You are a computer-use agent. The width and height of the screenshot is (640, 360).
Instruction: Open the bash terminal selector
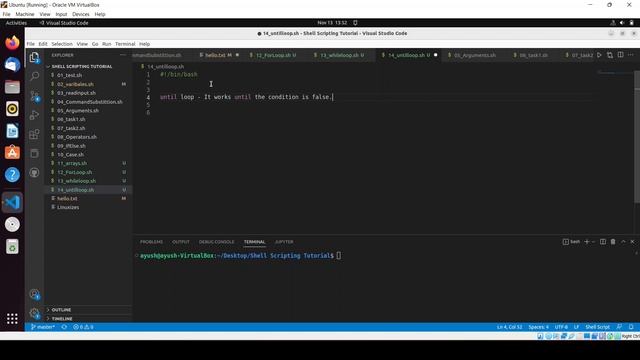pyautogui.click(x=571, y=242)
